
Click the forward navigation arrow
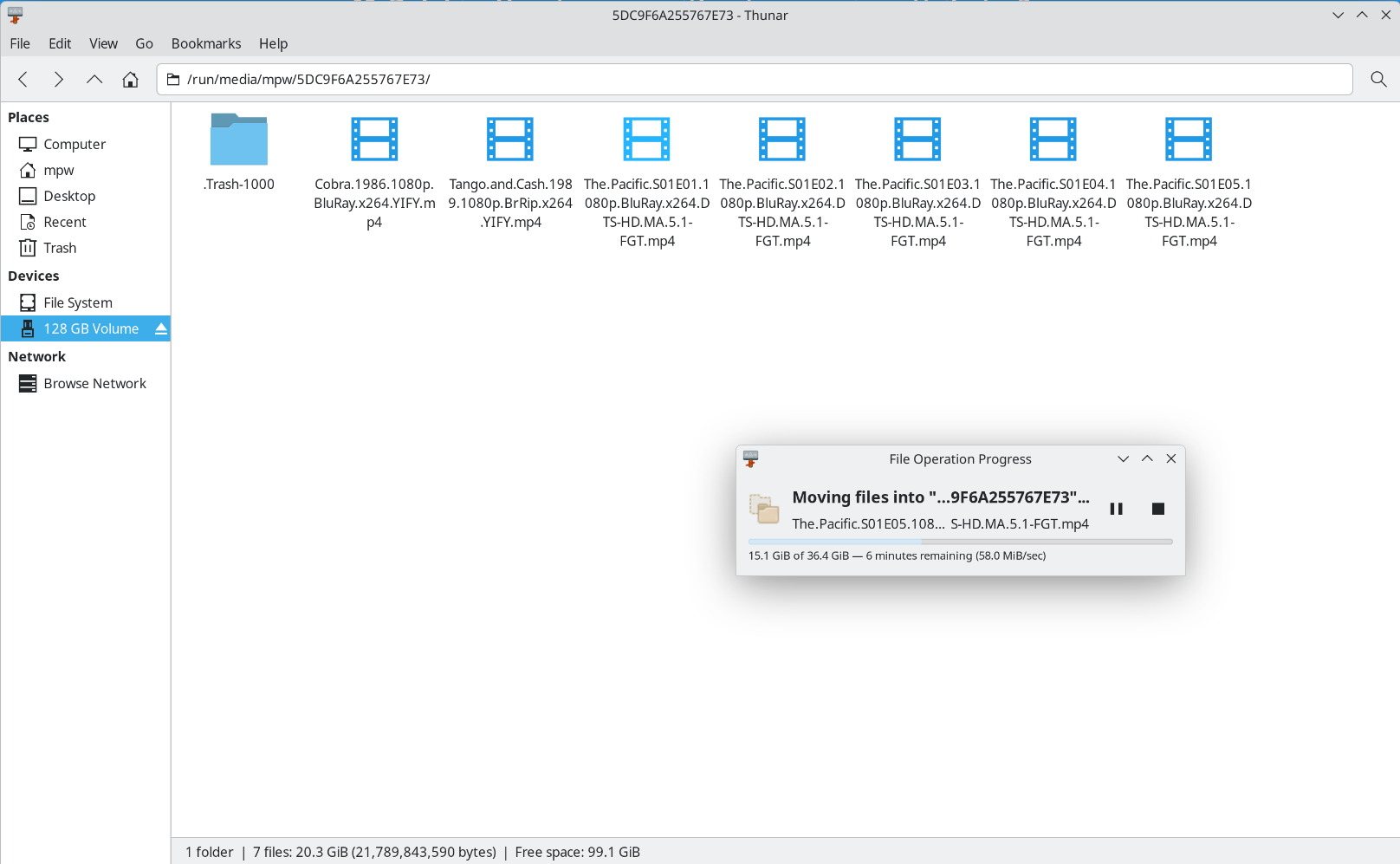(58, 80)
